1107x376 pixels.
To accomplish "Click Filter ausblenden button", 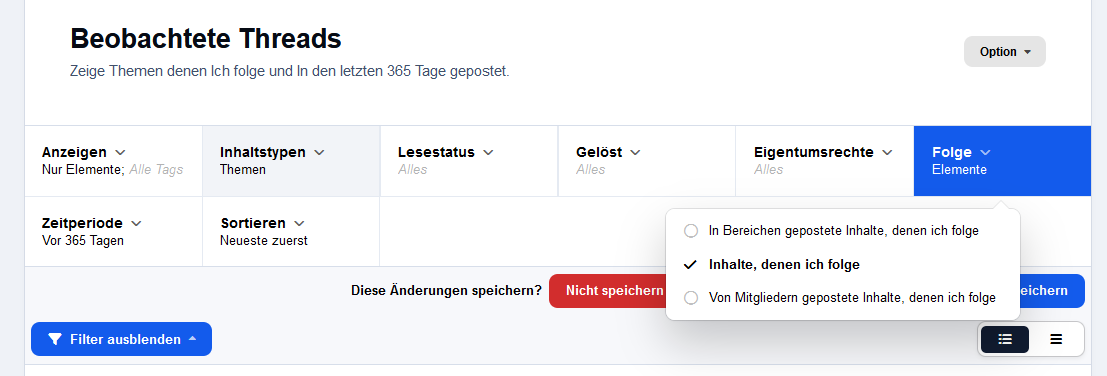I will click(x=121, y=339).
